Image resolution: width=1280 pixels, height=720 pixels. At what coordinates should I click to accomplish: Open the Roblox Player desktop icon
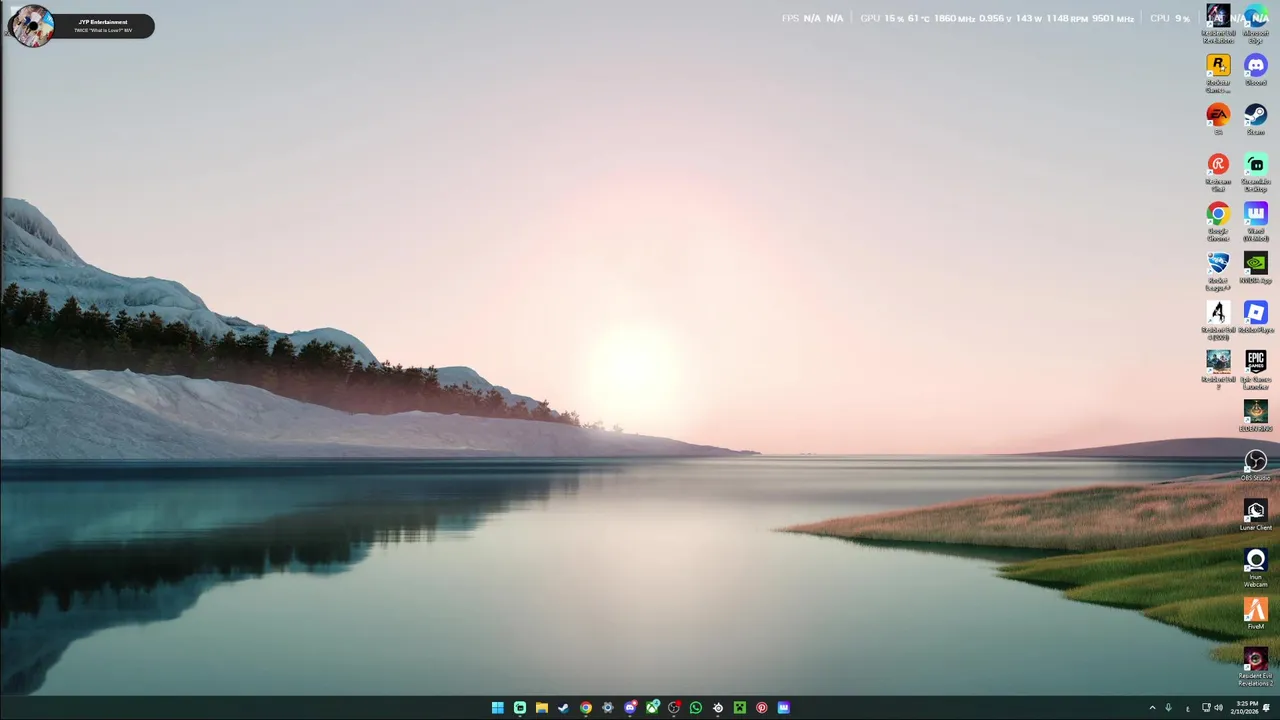click(x=1255, y=318)
